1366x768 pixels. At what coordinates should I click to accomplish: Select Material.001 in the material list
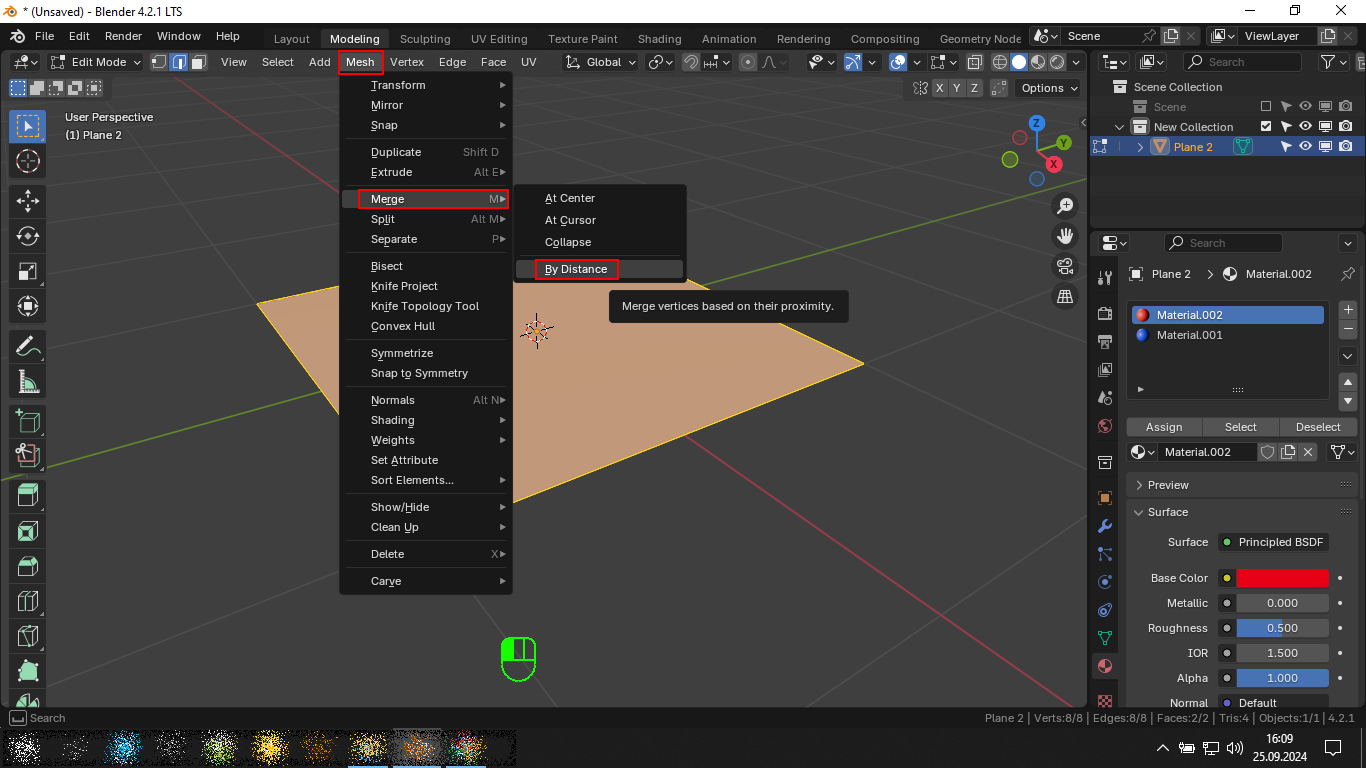click(x=1189, y=335)
